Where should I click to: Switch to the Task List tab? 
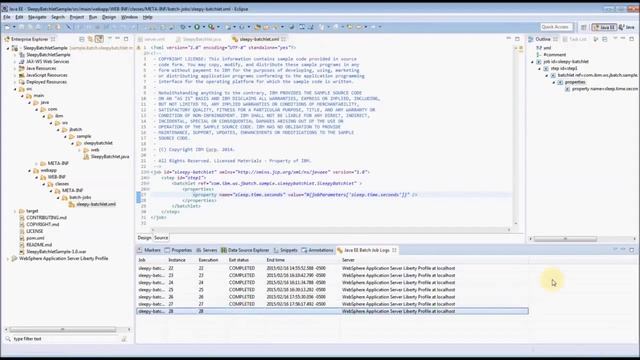click(575, 39)
